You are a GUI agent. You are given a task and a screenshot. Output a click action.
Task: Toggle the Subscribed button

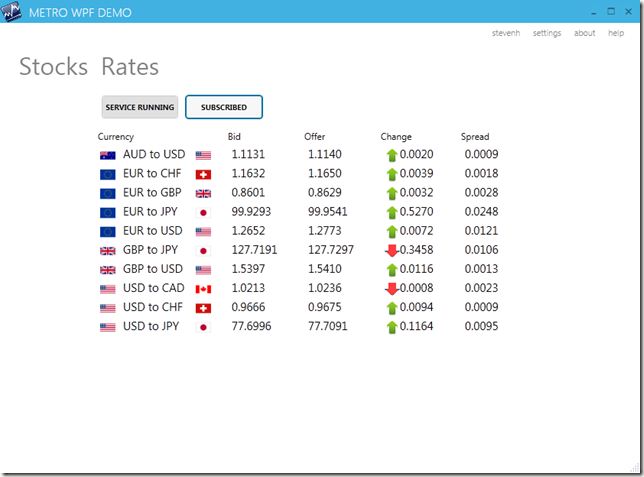tap(224, 107)
